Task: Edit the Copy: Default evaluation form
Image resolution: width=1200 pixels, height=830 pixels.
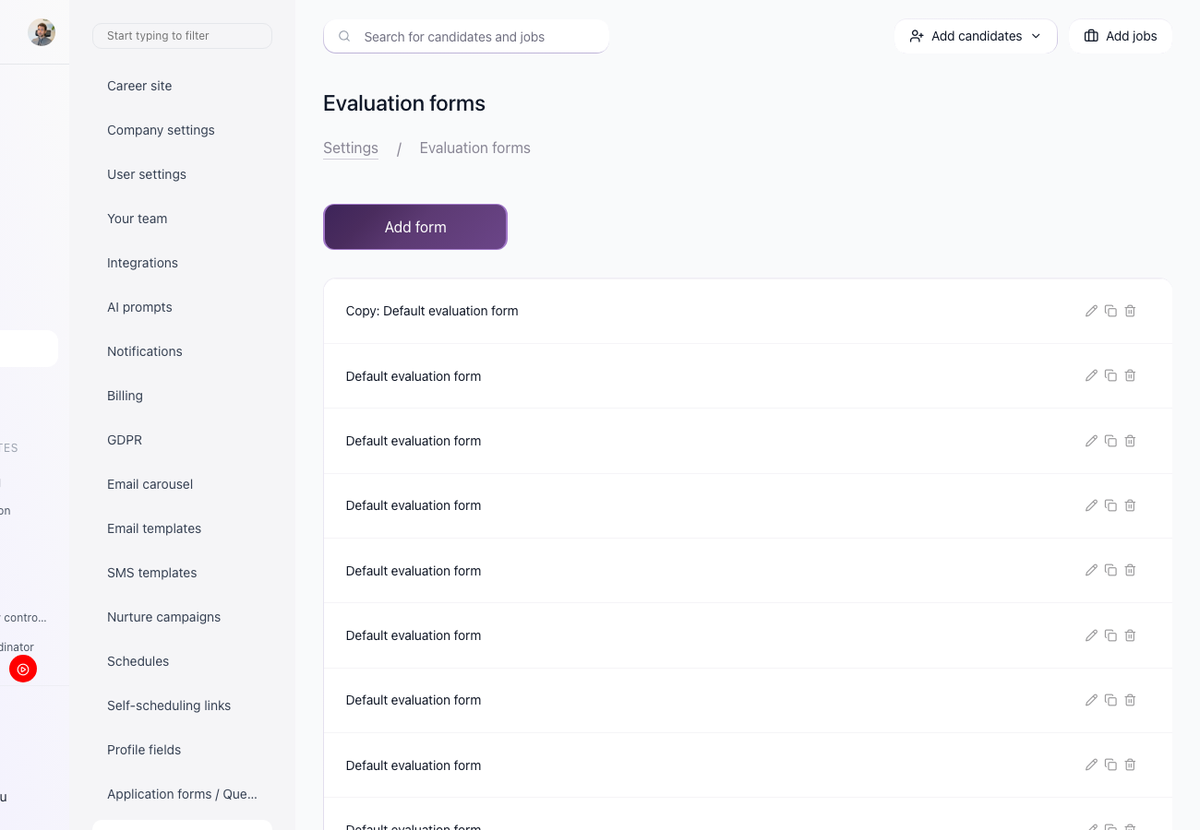Action: [x=1091, y=311]
